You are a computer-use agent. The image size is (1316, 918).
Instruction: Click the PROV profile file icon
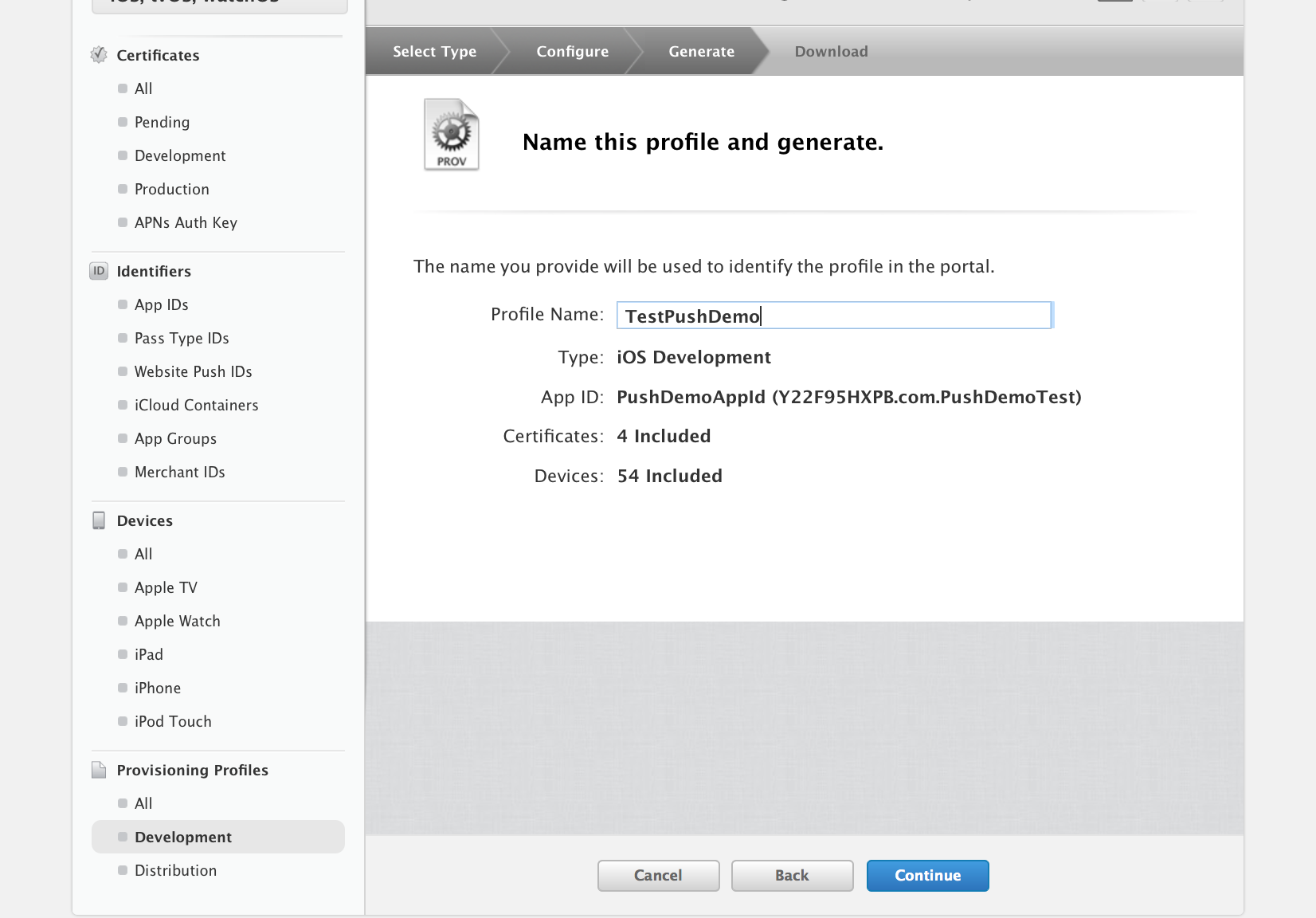[x=451, y=135]
